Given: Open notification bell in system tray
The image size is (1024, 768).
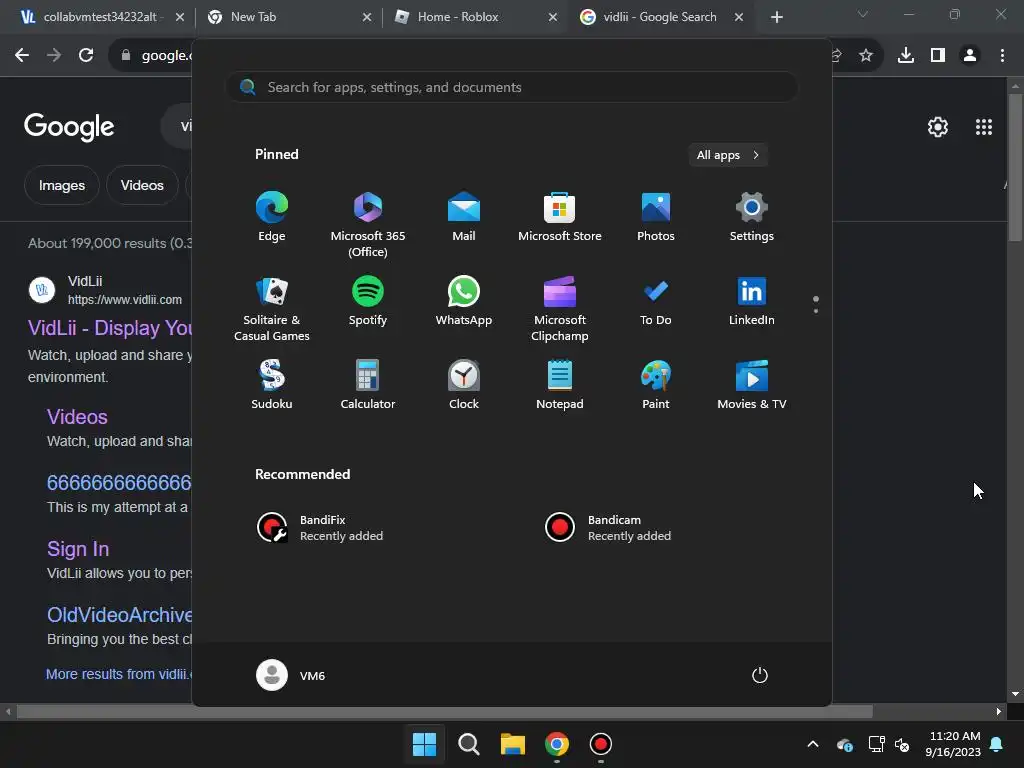Looking at the screenshot, I should tap(997, 744).
